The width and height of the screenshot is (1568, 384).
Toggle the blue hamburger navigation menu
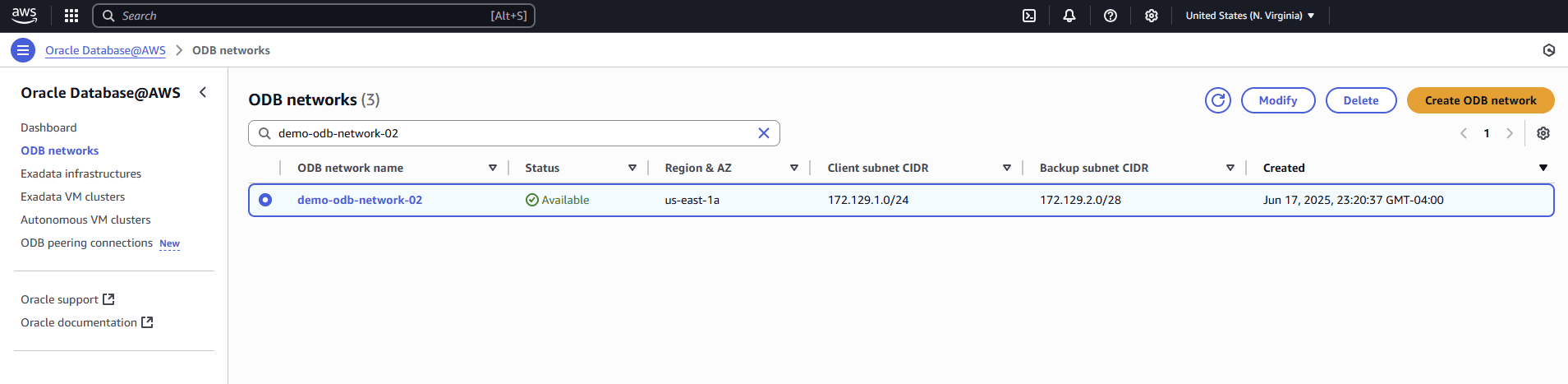(23, 50)
